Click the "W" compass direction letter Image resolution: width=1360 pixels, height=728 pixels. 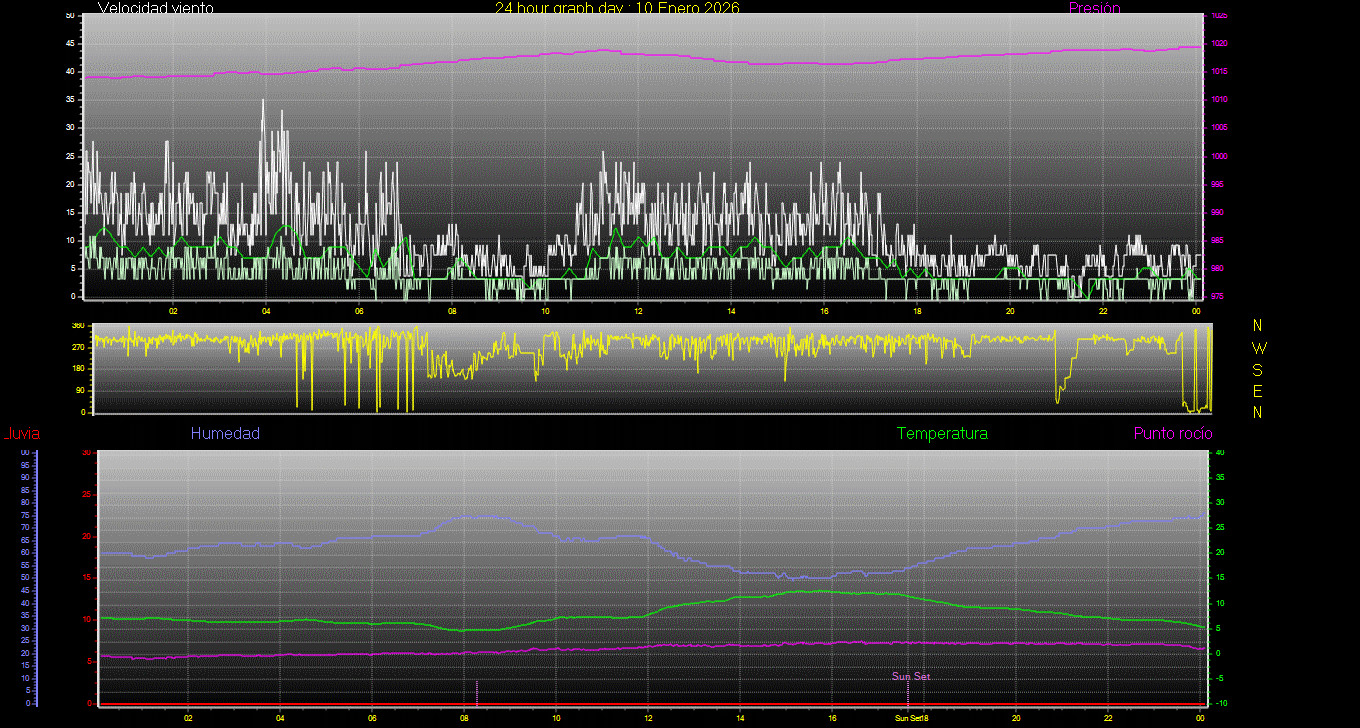tap(1258, 347)
